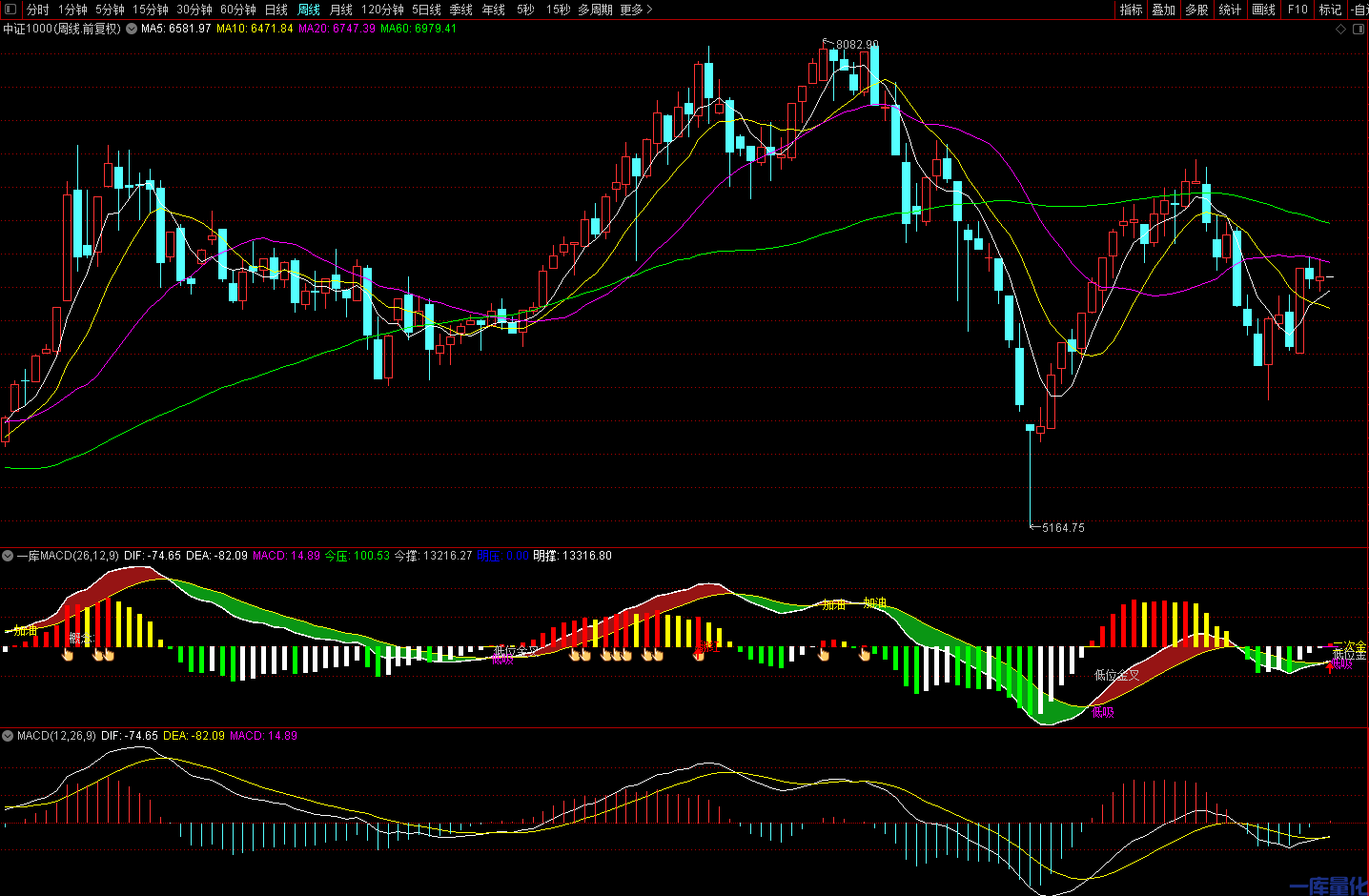This screenshot has height=896, width=1369.
Task: Click the 统计 statistics button
Action: (1231, 10)
